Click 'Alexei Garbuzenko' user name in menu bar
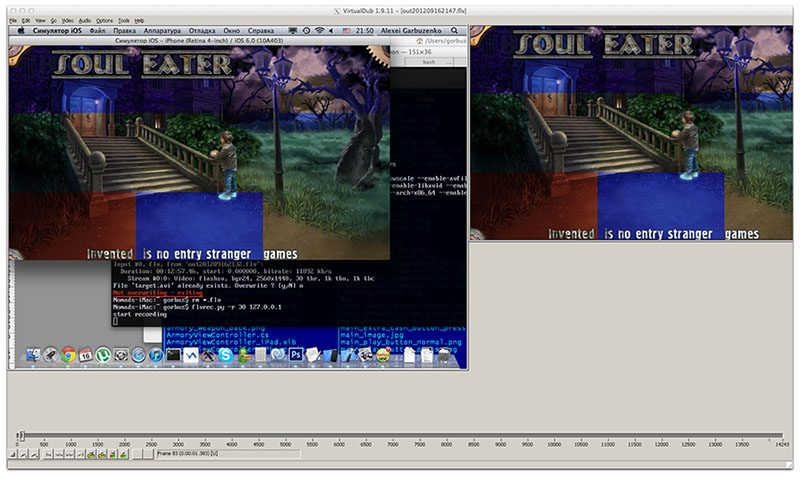The height and width of the screenshot is (477, 800). (x=411, y=31)
